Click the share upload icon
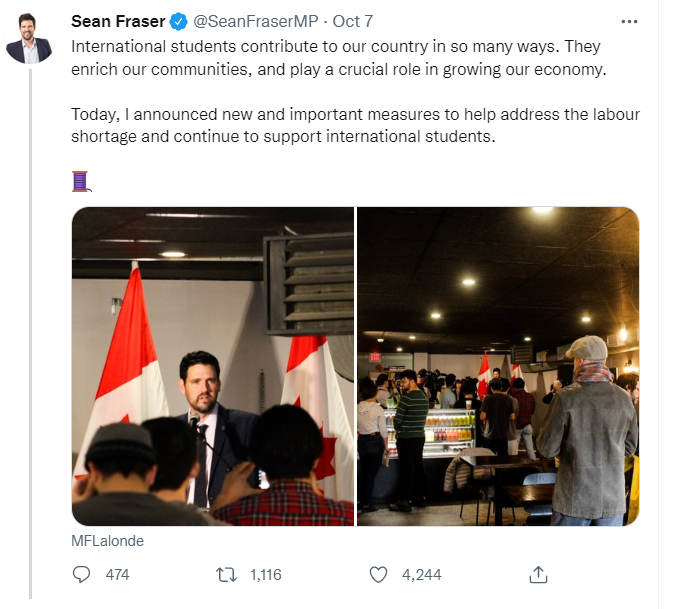The height and width of the screenshot is (609, 678). click(x=538, y=575)
